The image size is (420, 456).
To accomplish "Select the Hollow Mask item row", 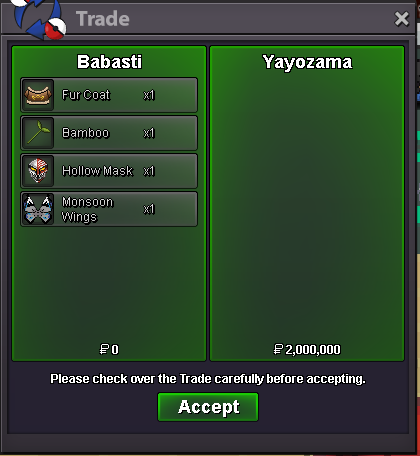I will (109, 171).
